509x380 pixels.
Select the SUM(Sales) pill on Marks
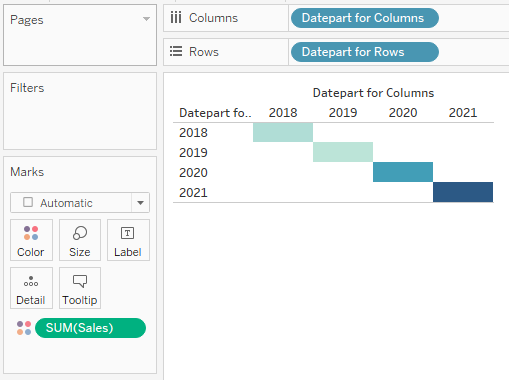click(x=90, y=328)
